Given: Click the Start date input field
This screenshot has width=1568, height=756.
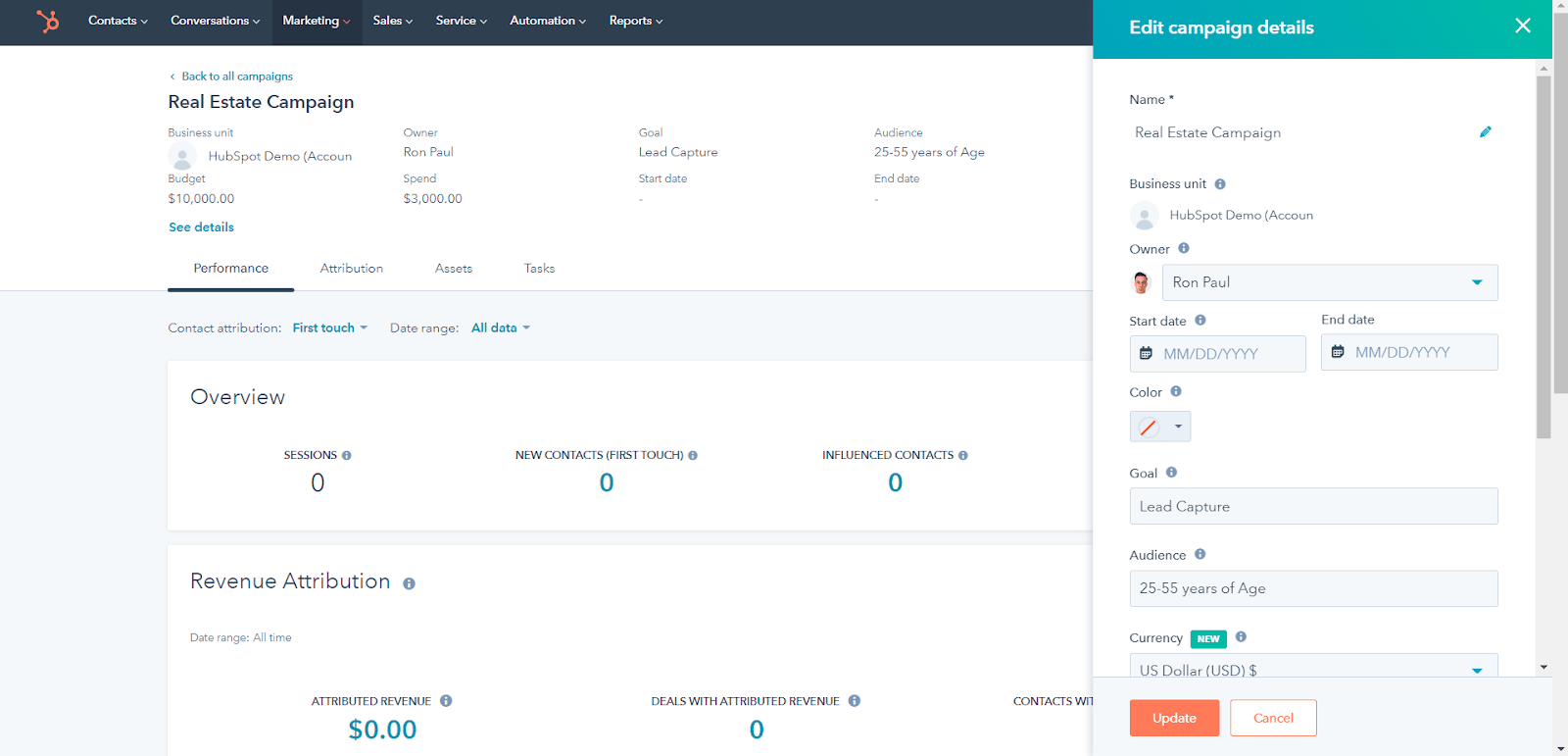Looking at the screenshot, I should 1217,354.
